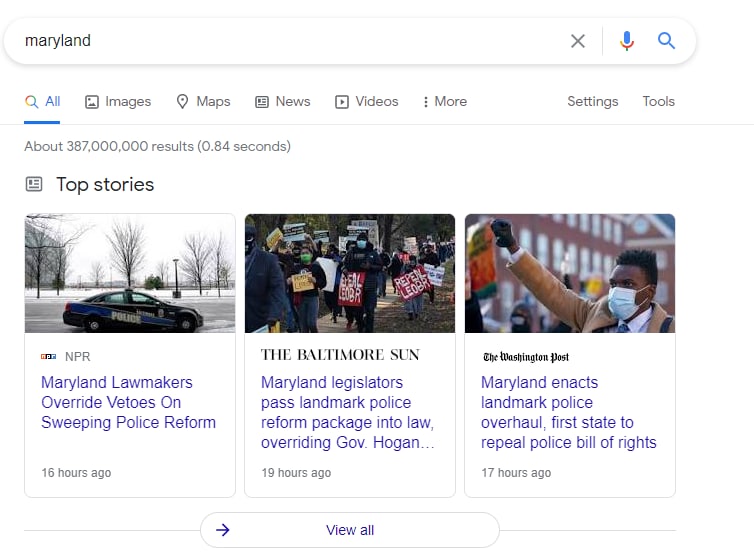Select the All tab
This screenshot has height=558, width=754.
pyautogui.click(x=42, y=101)
